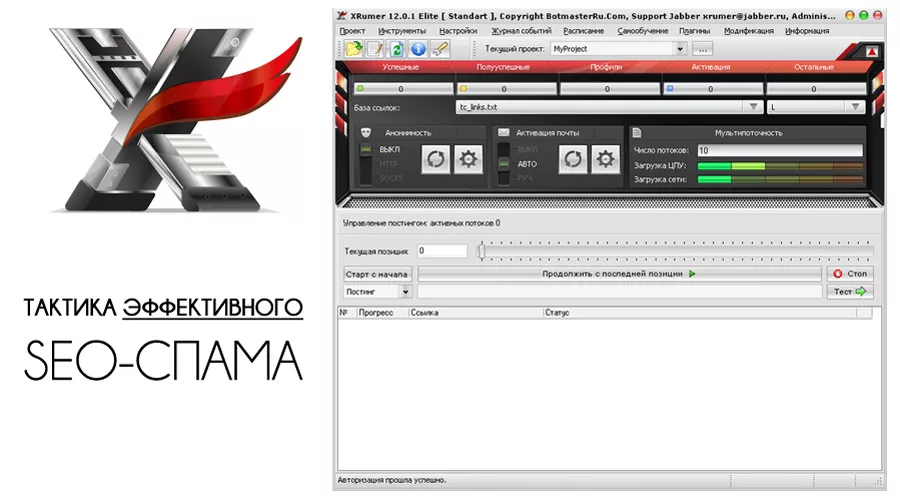900x504 pixels.
Task: Set mail activation switch to АВТО
Action: point(527,164)
